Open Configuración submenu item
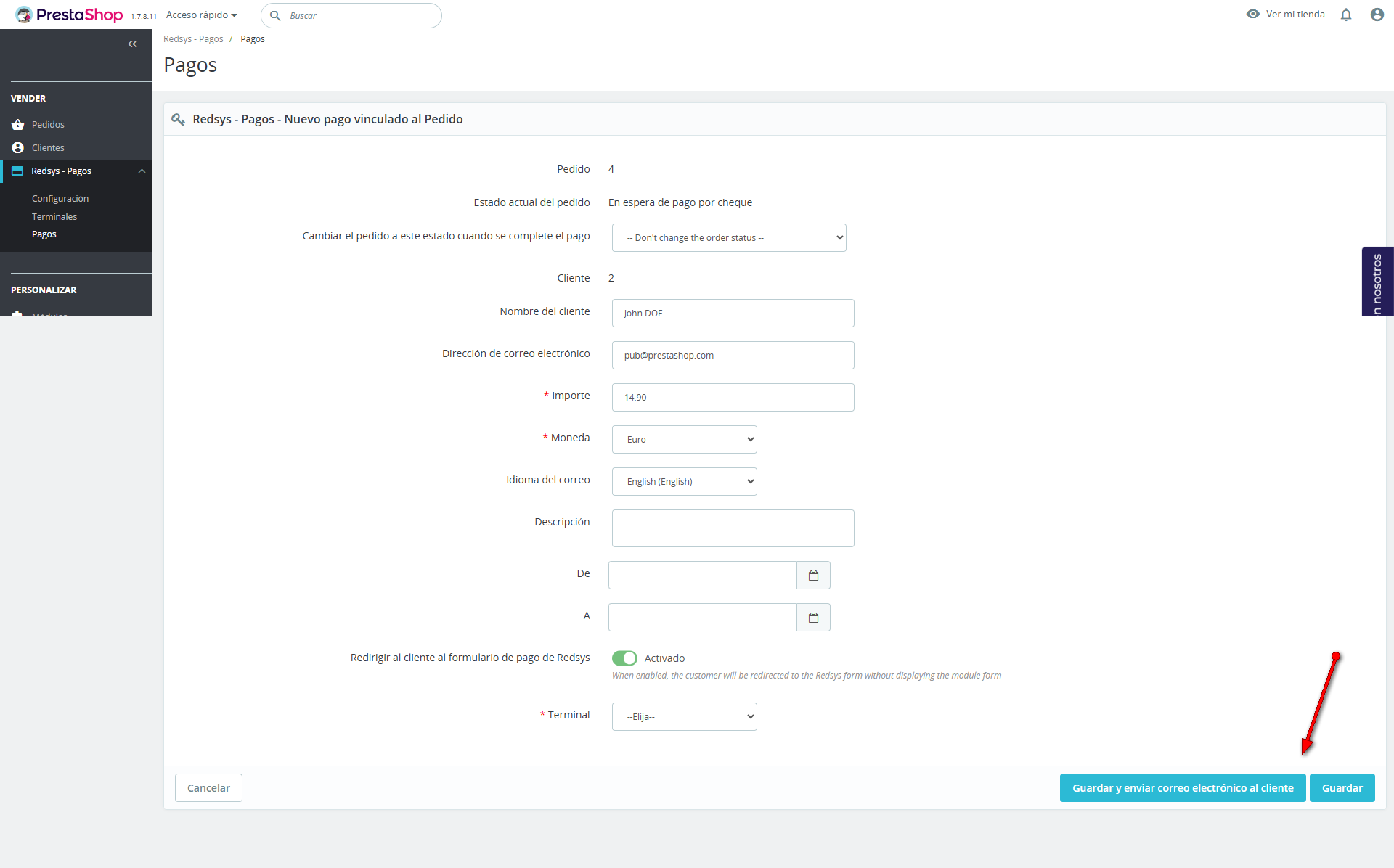Image resolution: width=1394 pixels, height=868 pixels. [60, 199]
